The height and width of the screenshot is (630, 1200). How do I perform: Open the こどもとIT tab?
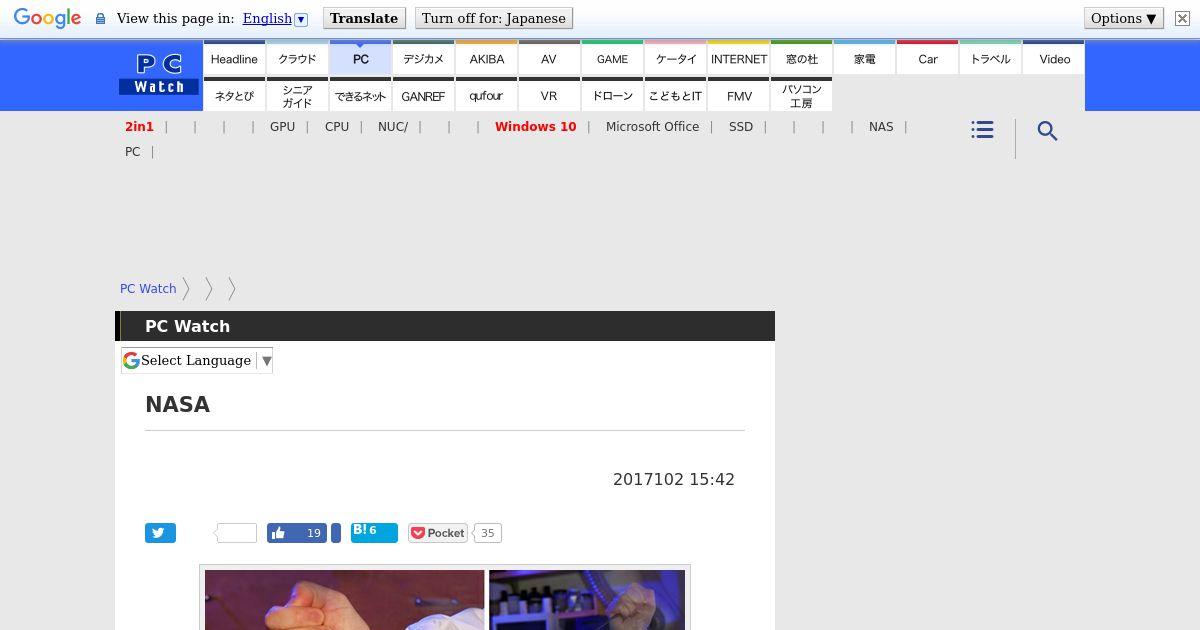(x=675, y=95)
